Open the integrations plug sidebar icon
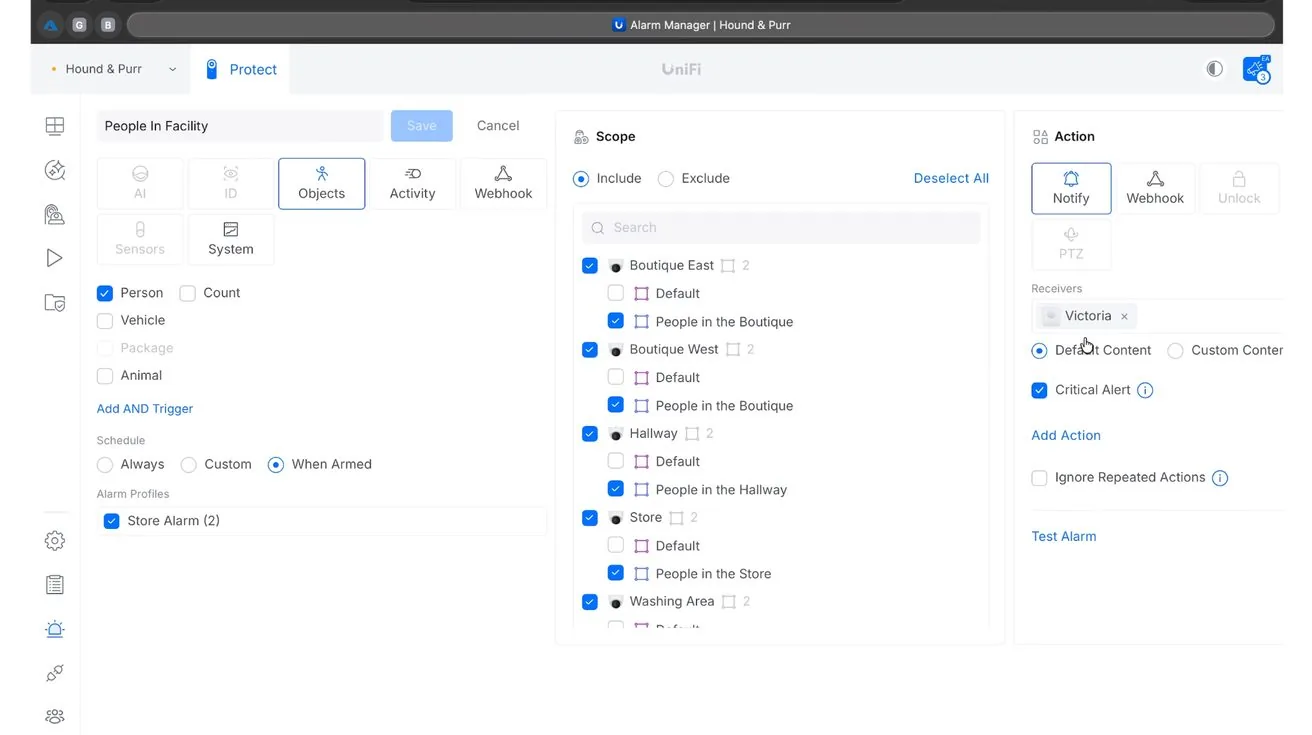This screenshot has width=1312, height=735. click(x=55, y=673)
